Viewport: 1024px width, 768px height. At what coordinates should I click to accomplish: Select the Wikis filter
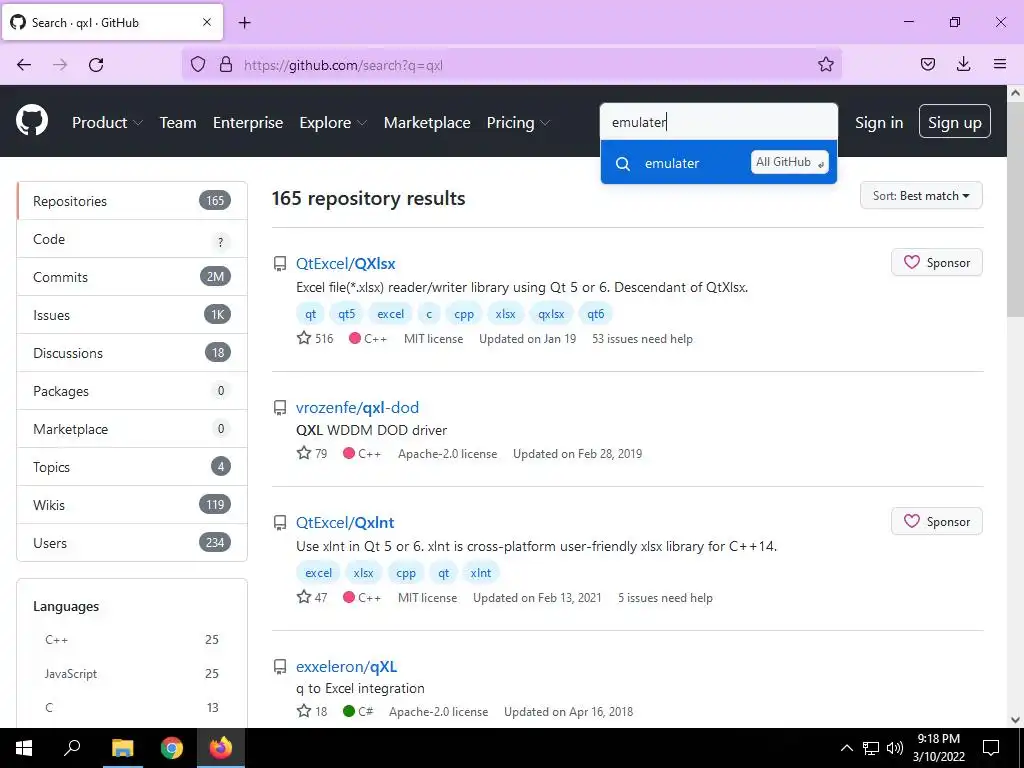tap(132, 504)
